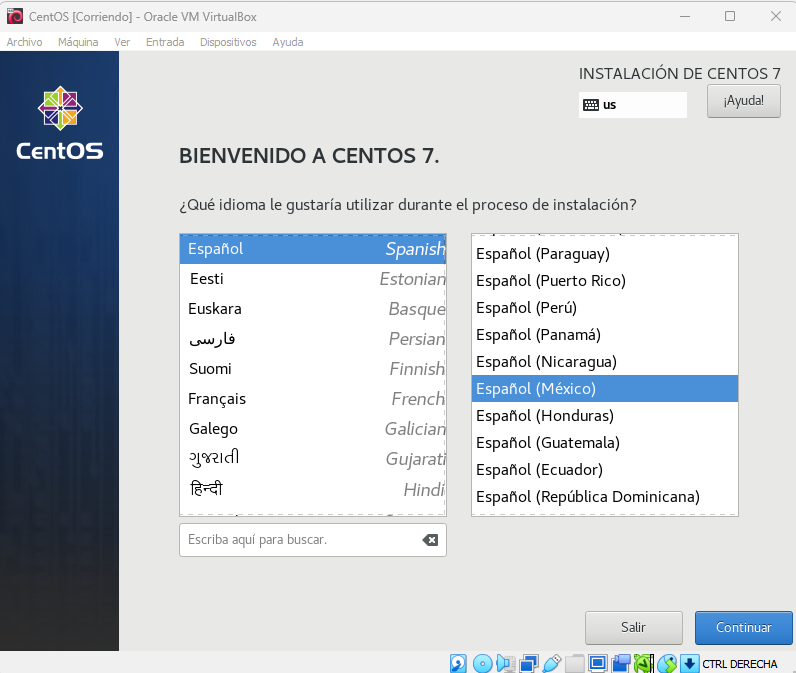796x673 pixels.
Task: Click the recording status icon
Action: pyautogui.click(x=621, y=663)
